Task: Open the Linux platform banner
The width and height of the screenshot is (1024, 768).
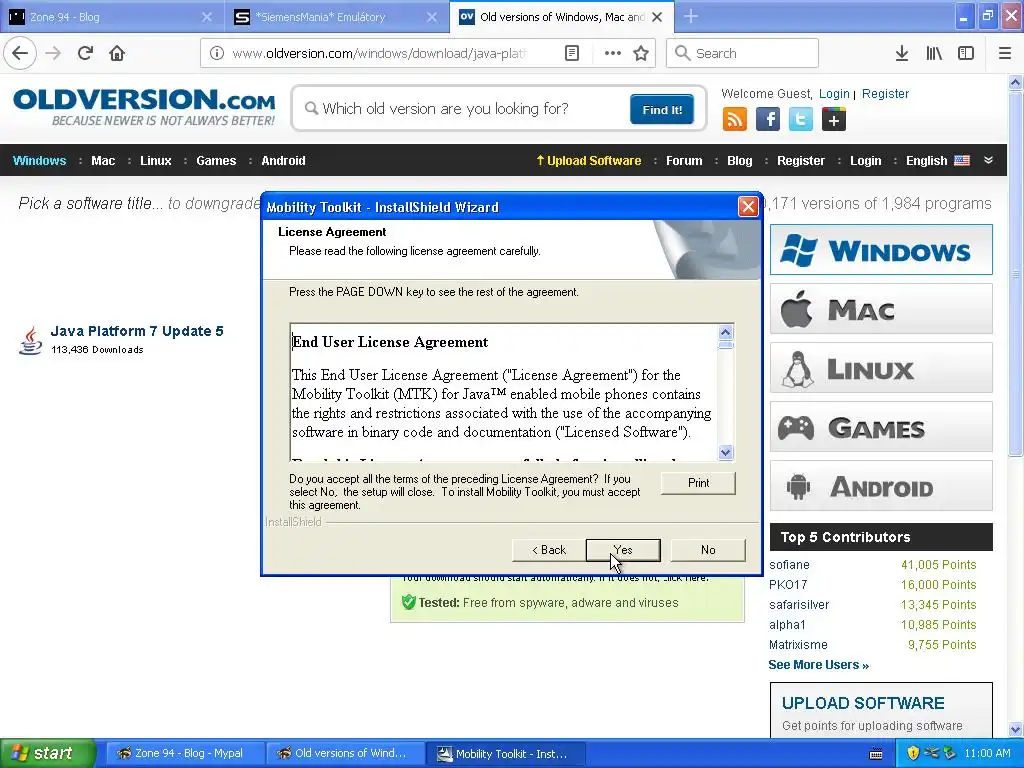Action: coord(881,368)
